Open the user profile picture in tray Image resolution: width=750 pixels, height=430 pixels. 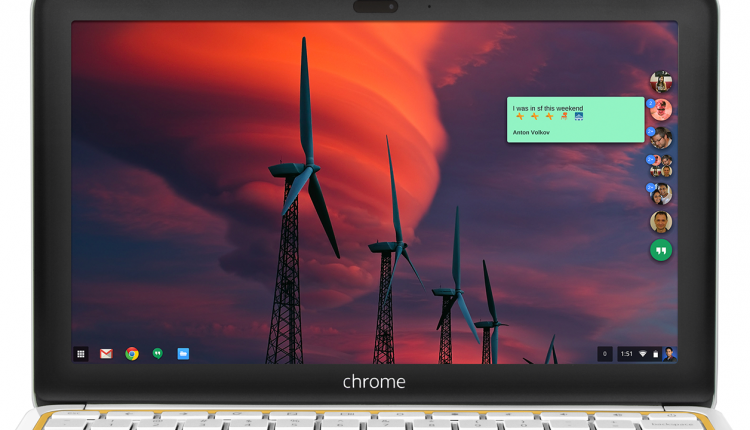coord(669,354)
